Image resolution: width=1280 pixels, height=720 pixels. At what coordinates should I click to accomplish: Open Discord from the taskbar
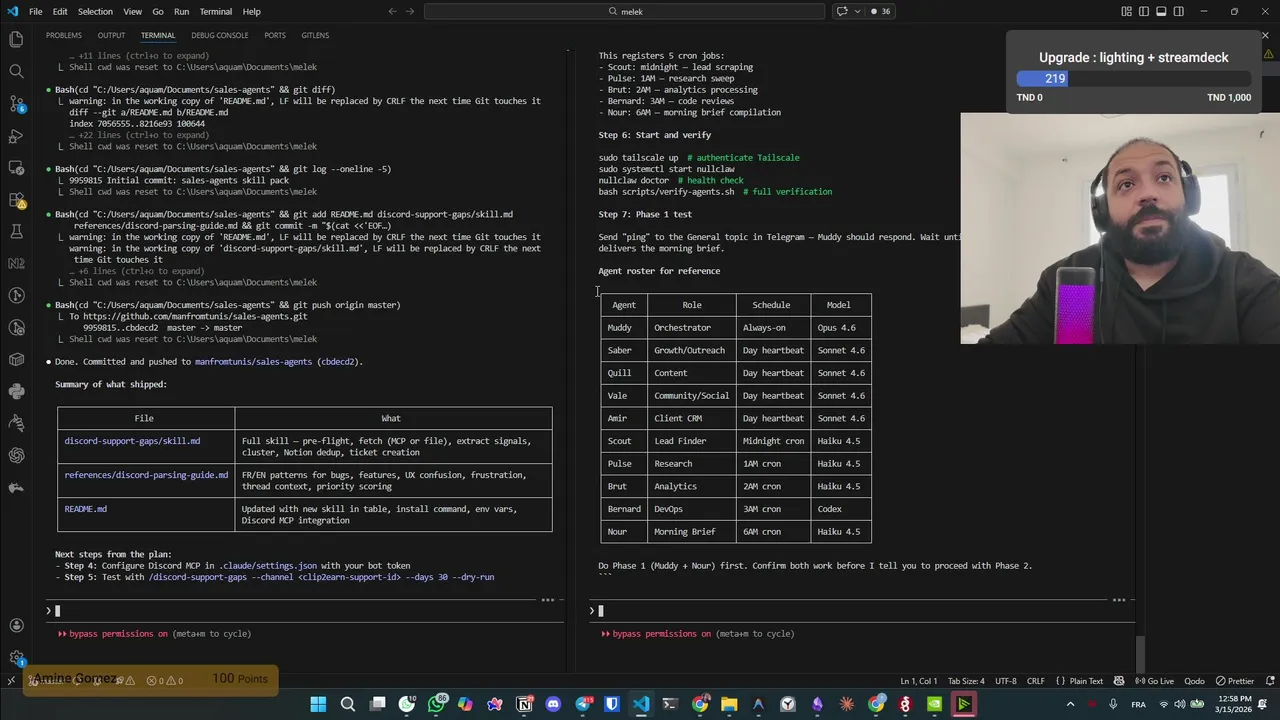[x=553, y=704]
